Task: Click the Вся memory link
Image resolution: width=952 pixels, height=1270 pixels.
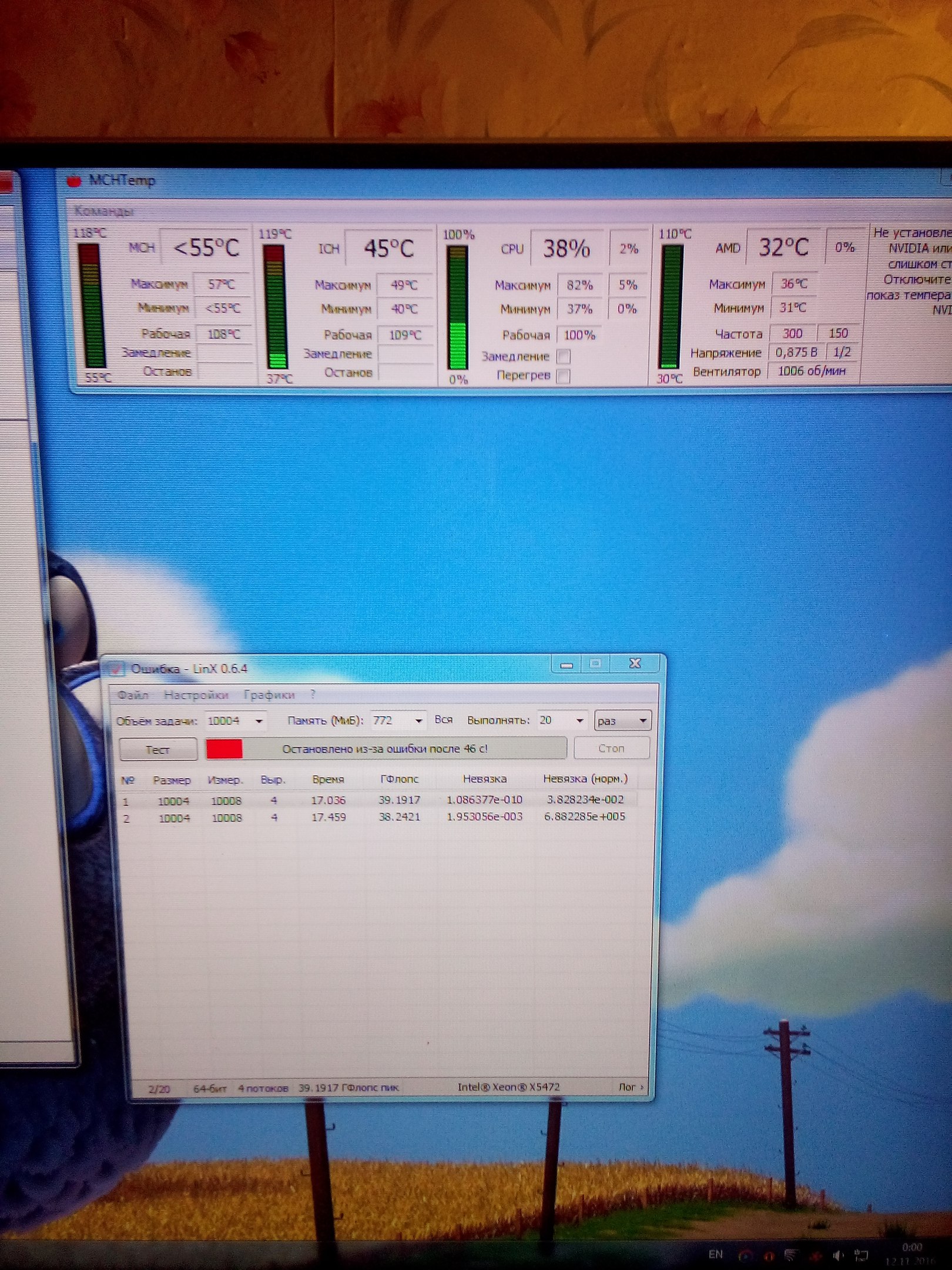Action: [x=444, y=720]
